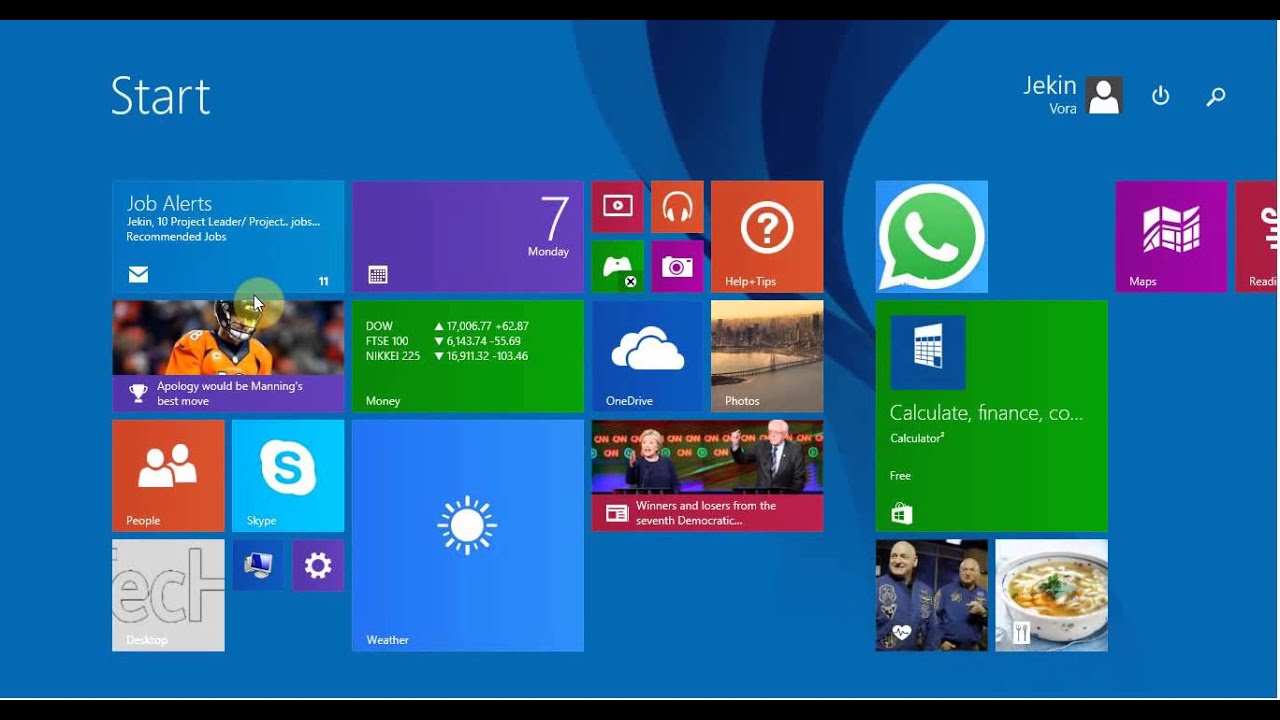The image size is (1280, 720).
Task: Open the Help+Tips tile
Action: [767, 237]
